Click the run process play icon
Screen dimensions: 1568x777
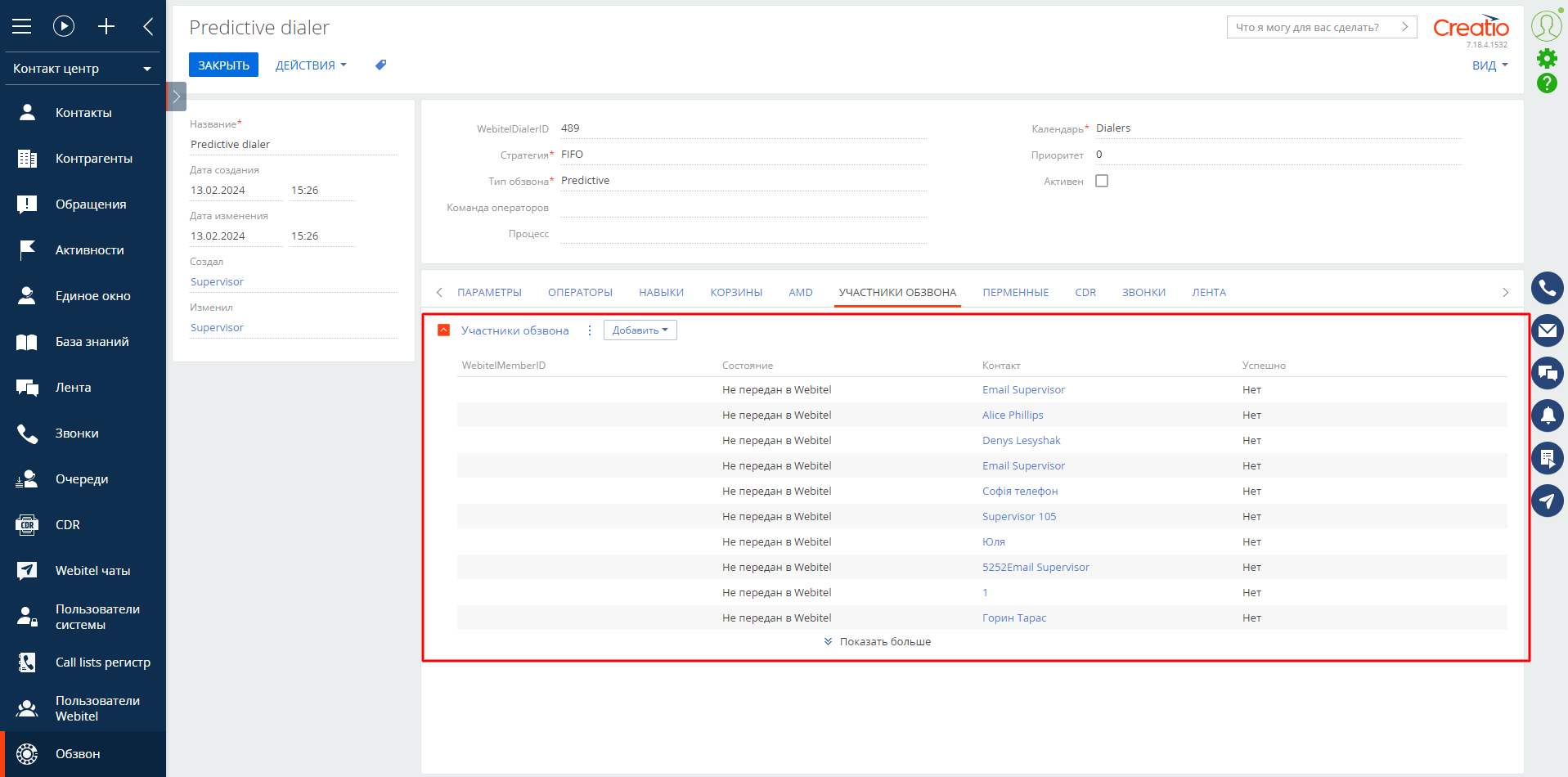point(64,26)
